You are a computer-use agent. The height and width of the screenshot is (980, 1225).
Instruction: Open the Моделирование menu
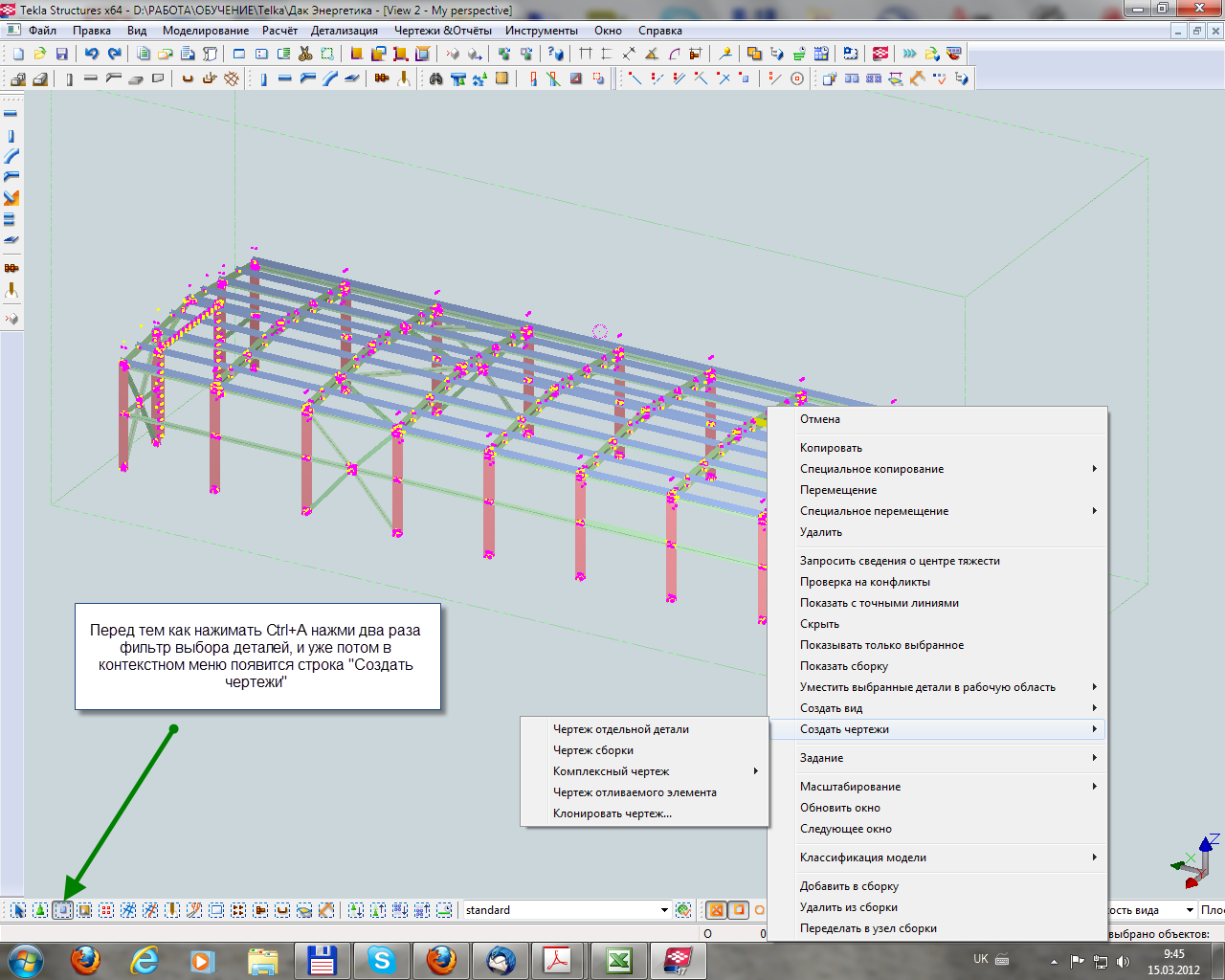coord(205,31)
